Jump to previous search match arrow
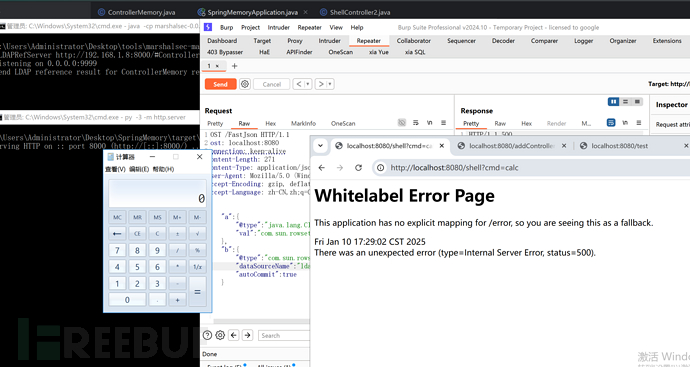The image size is (690, 367). coord(234,335)
